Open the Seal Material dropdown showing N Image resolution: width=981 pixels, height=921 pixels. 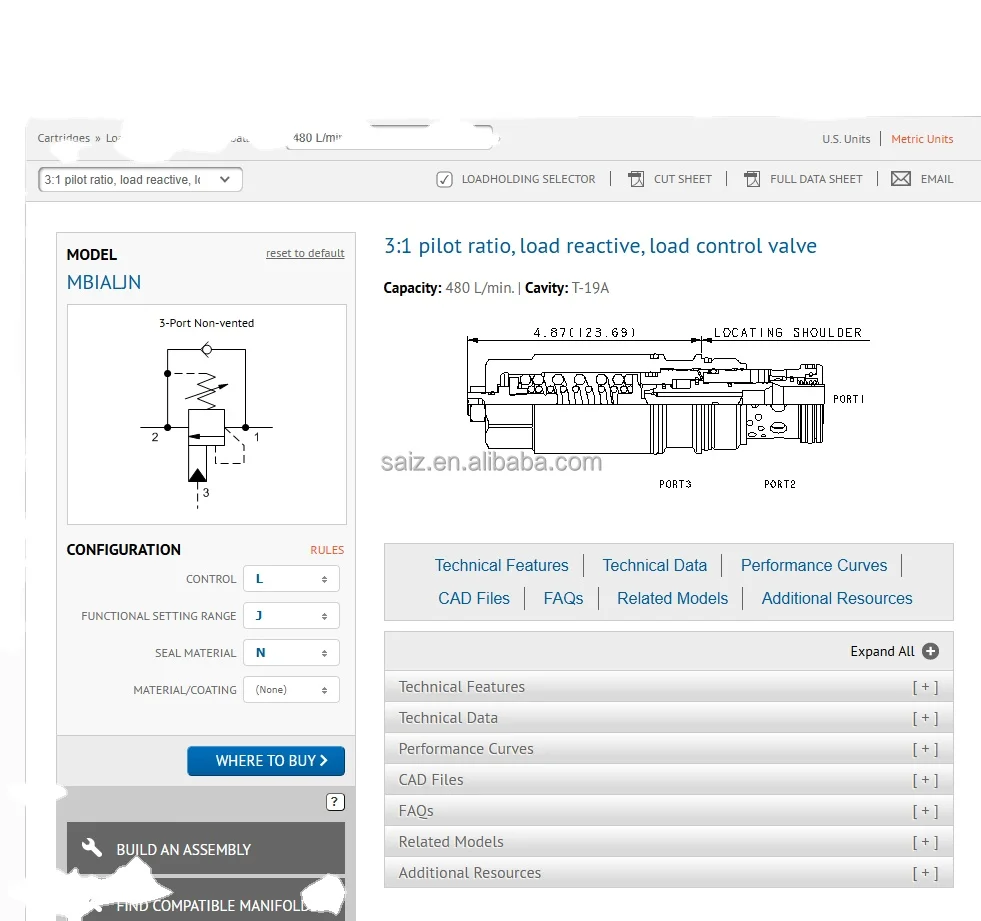coord(292,653)
